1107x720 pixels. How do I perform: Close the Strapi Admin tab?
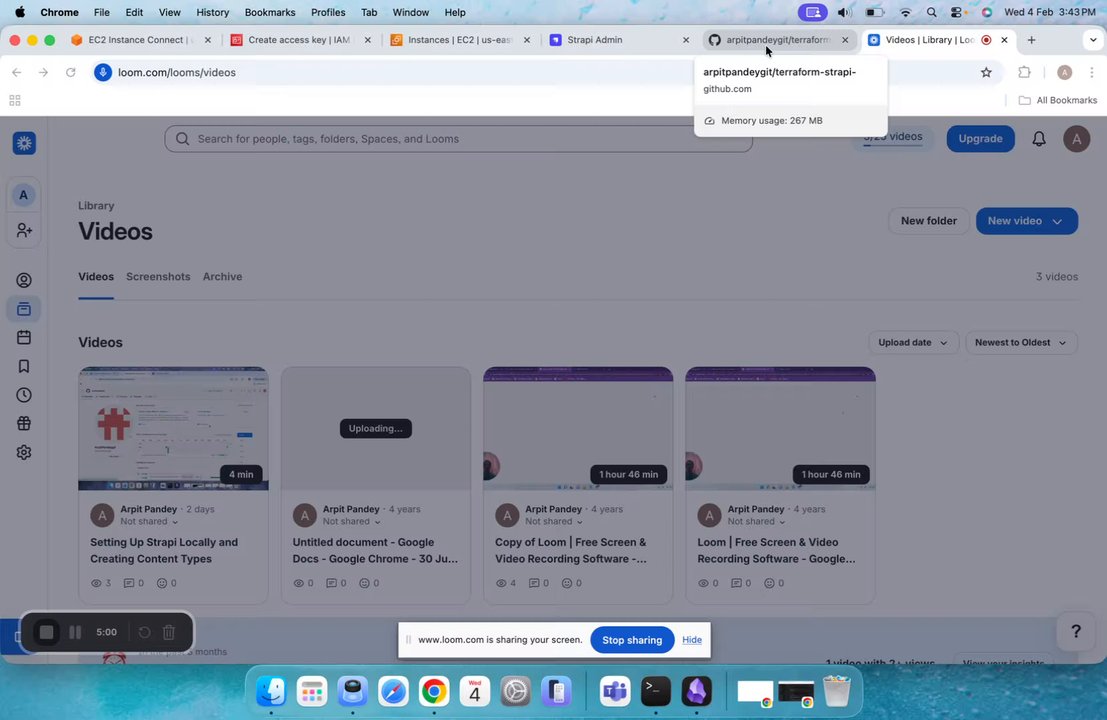click(686, 40)
